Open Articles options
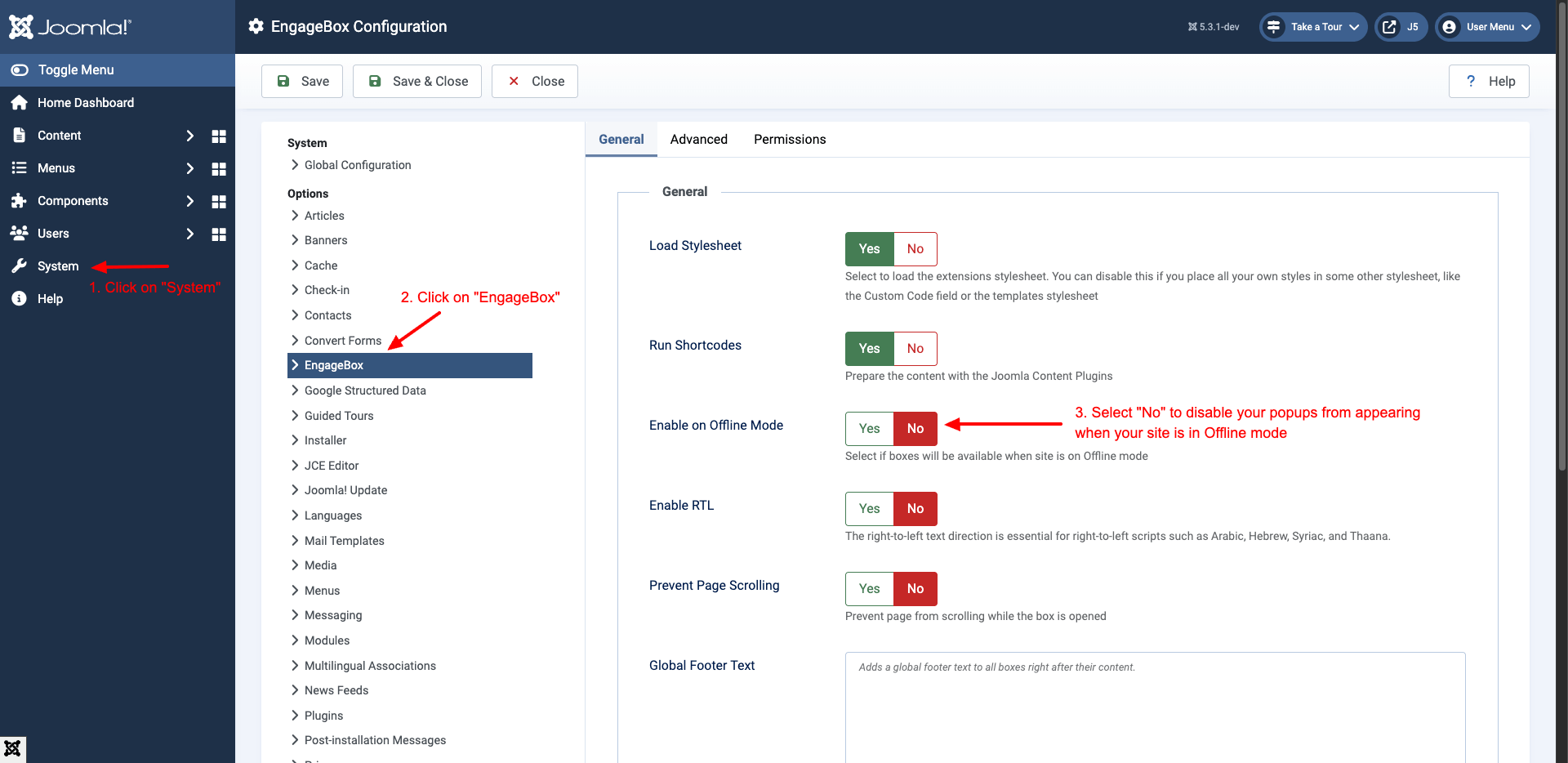This screenshot has width=1568, height=763. (x=324, y=216)
